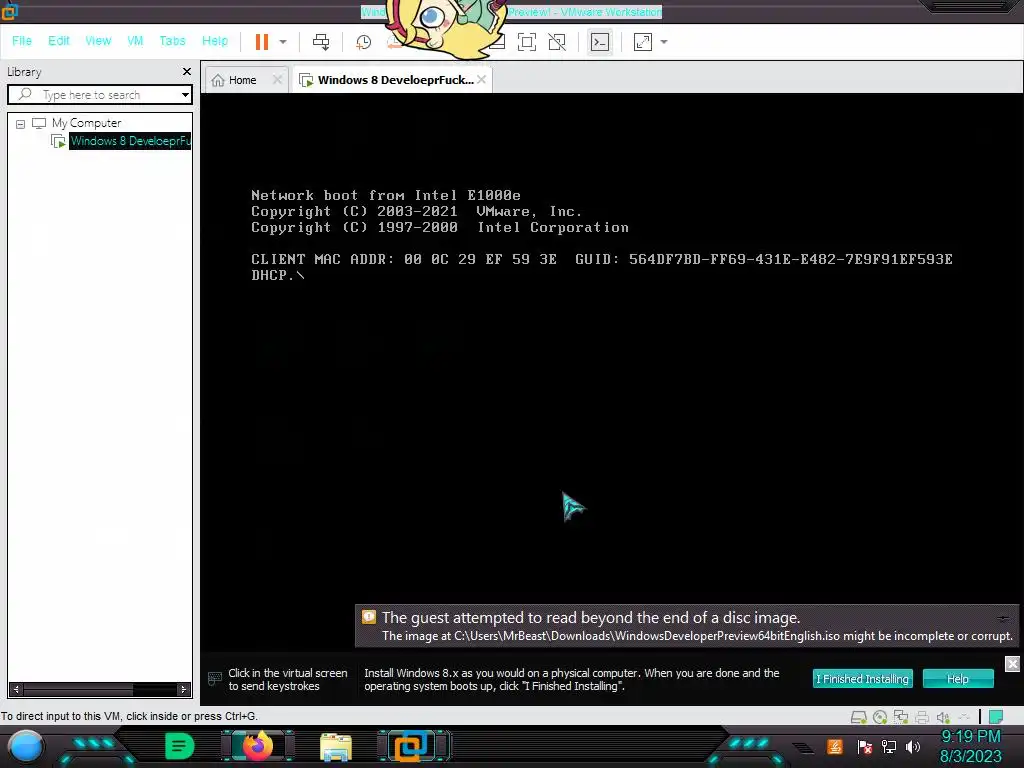Click the network adapter status icon
Viewport: 1024px width, 768px height.
(901, 718)
